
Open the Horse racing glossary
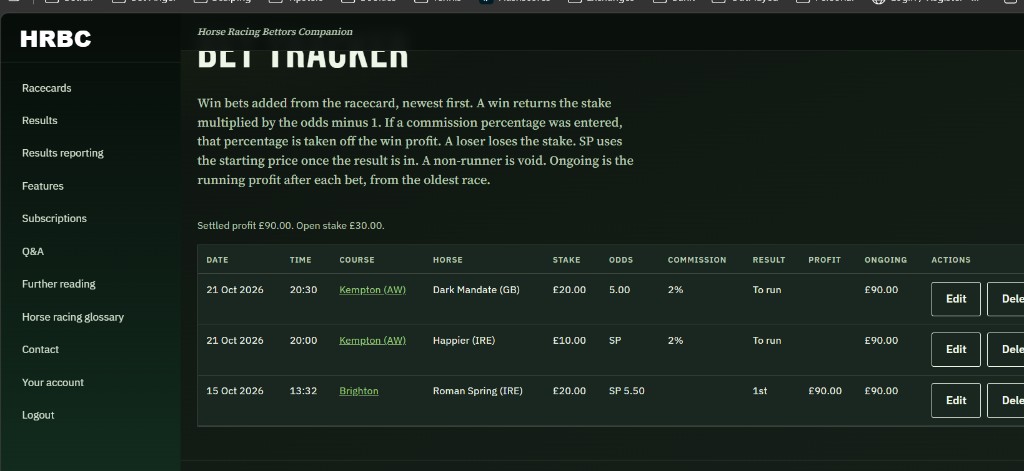[x=72, y=317]
